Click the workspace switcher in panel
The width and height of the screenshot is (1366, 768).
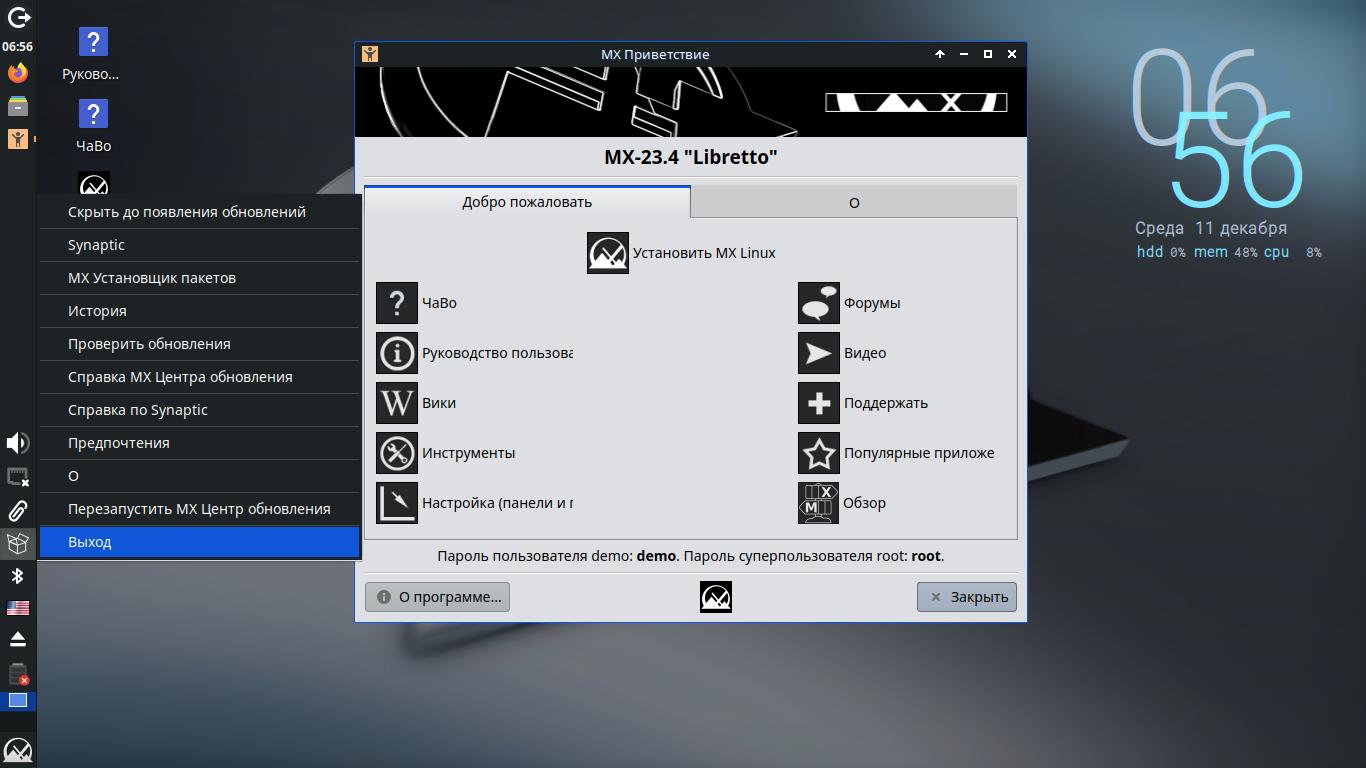point(18,701)
